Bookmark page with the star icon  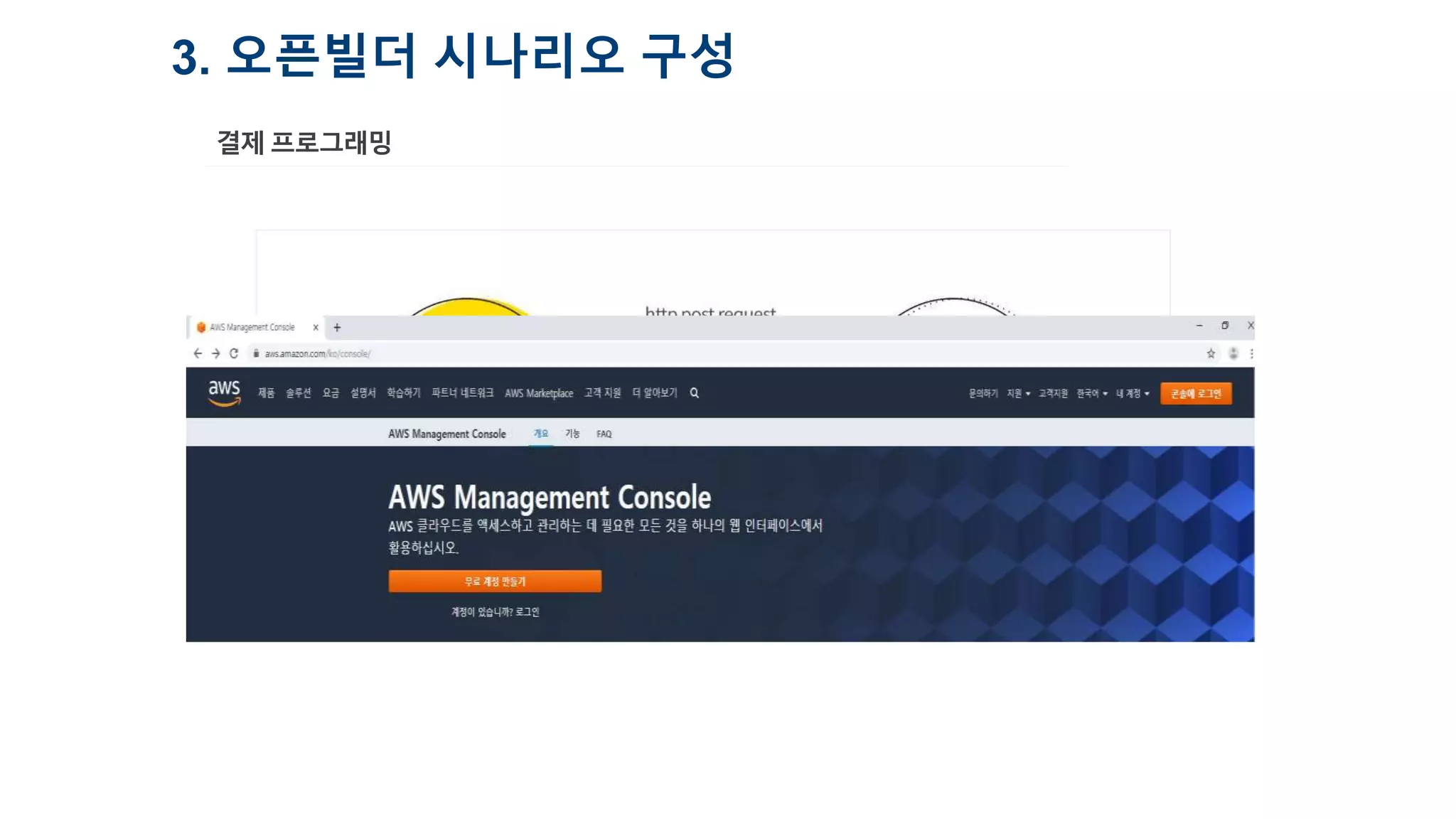1211,353
